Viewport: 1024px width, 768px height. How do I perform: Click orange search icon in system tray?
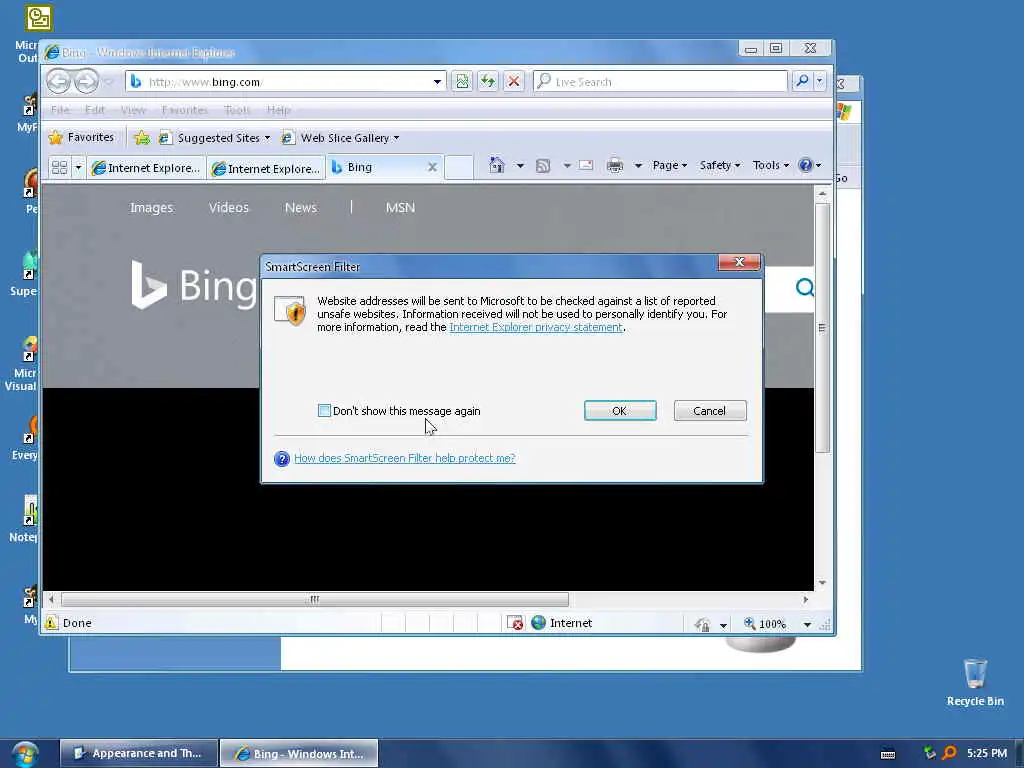coord(950,753)
